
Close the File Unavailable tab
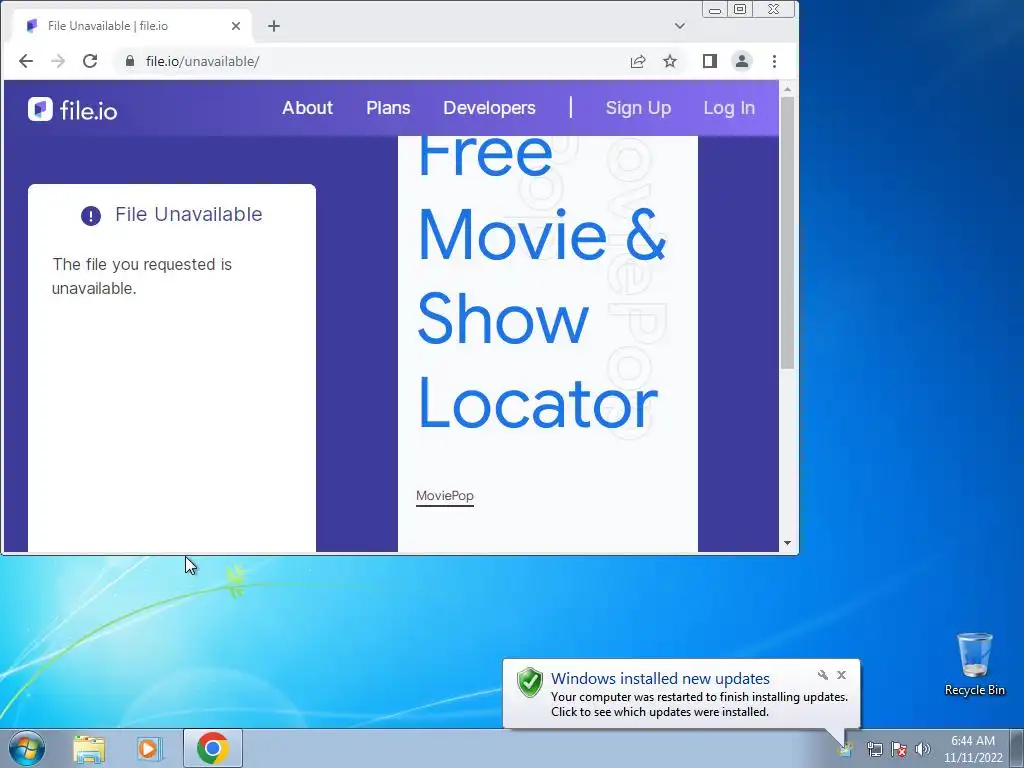[236, 26]
